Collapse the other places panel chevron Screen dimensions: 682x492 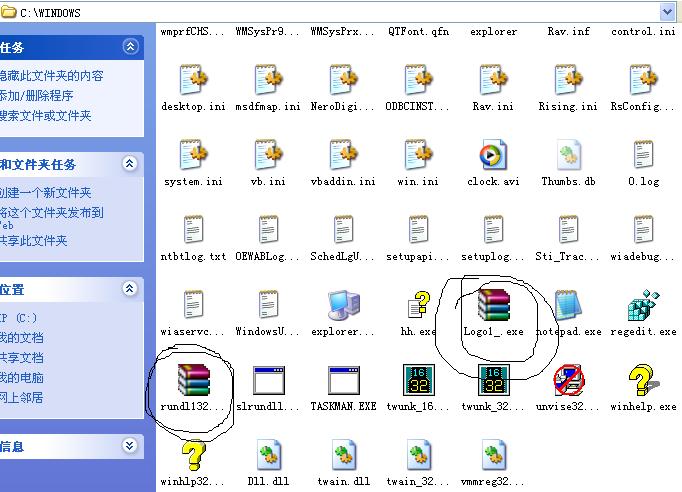131,288
